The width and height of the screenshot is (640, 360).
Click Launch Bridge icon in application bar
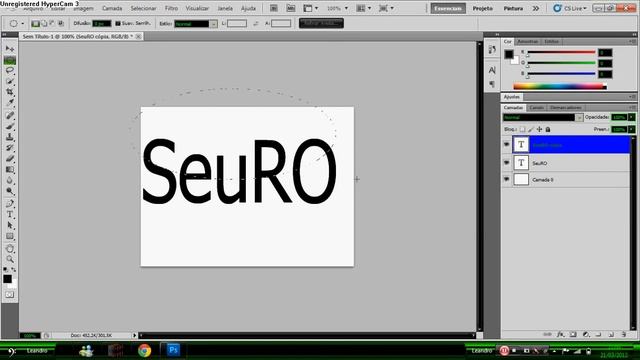click(273, 8)
